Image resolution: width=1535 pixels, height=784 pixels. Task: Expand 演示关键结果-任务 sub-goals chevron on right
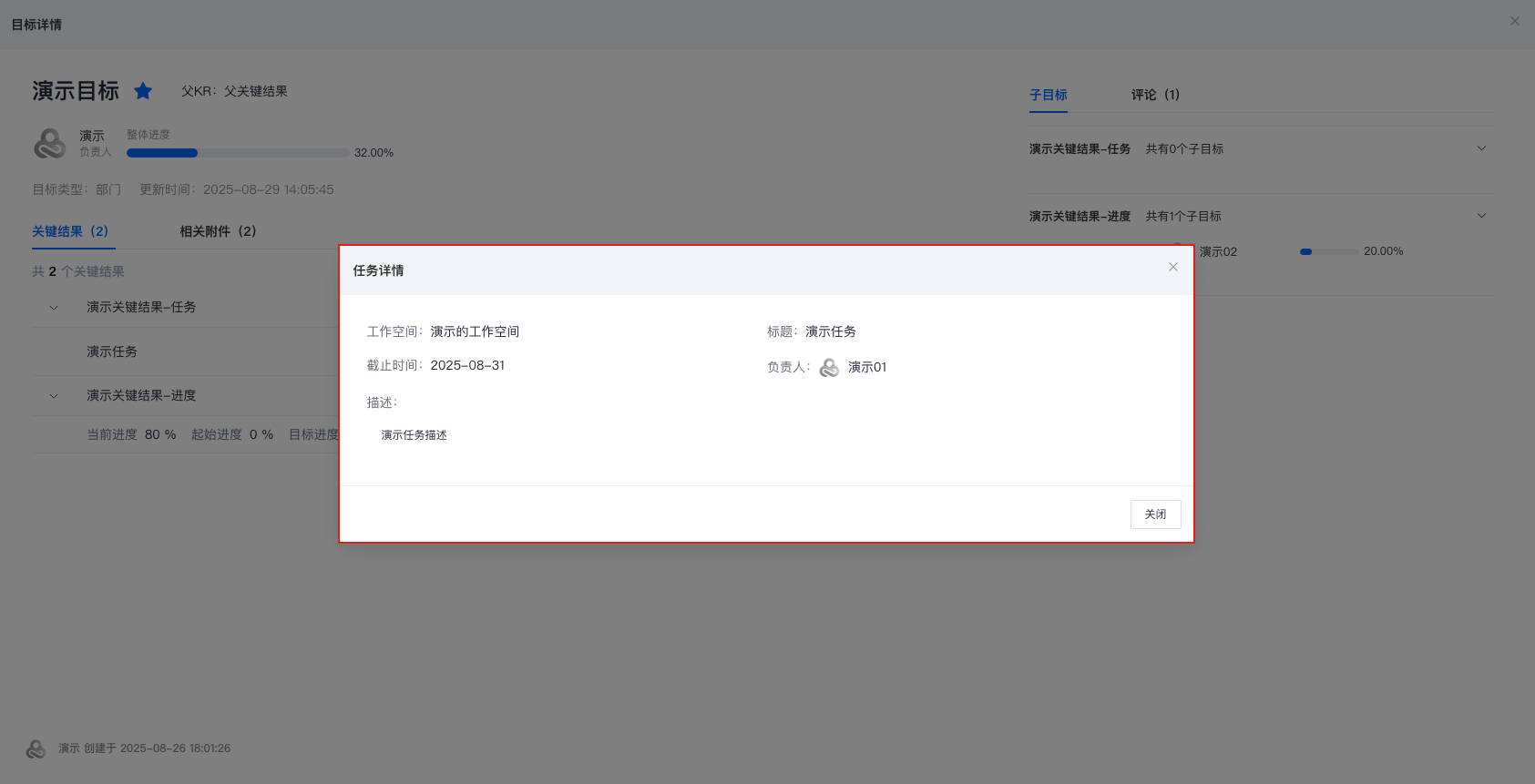pyautogui.click(x=1481, y=148)
